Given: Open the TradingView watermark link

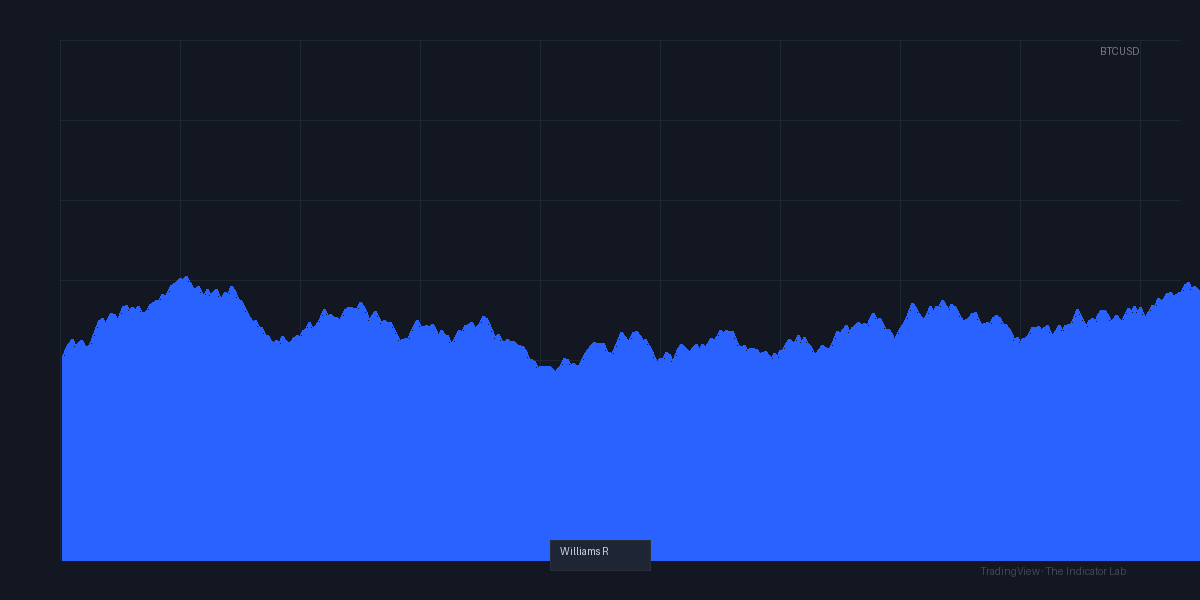Looking at the screenshot, I should point(1010,571).
